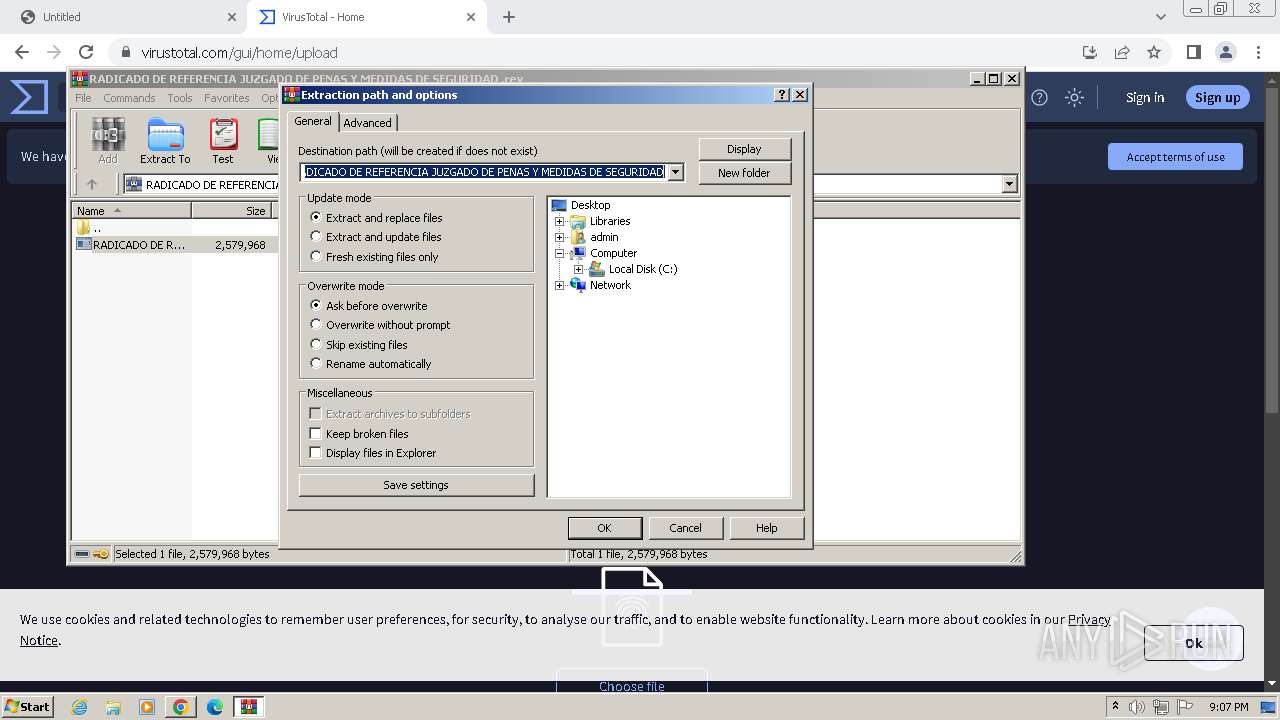Image resolution: width=1280 pixels, height=720 pixels.
Task: Expand the Network tree node
Action: (x=560, y=285)
